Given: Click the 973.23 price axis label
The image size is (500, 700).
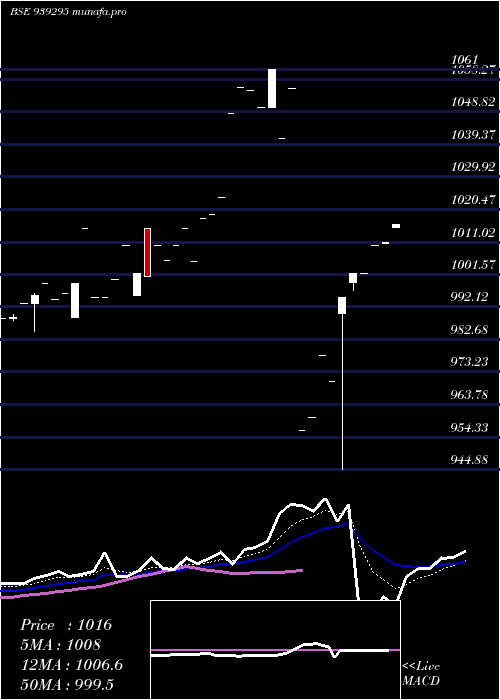Looking at the screenshot, I should [x=469, y=362].
